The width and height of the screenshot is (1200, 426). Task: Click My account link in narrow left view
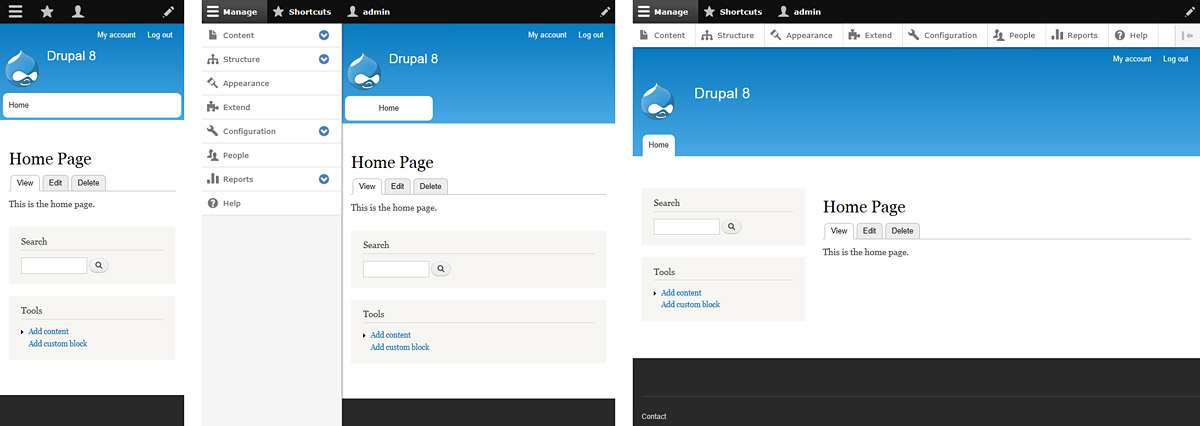pyautogui.click(x=116, y=35)
